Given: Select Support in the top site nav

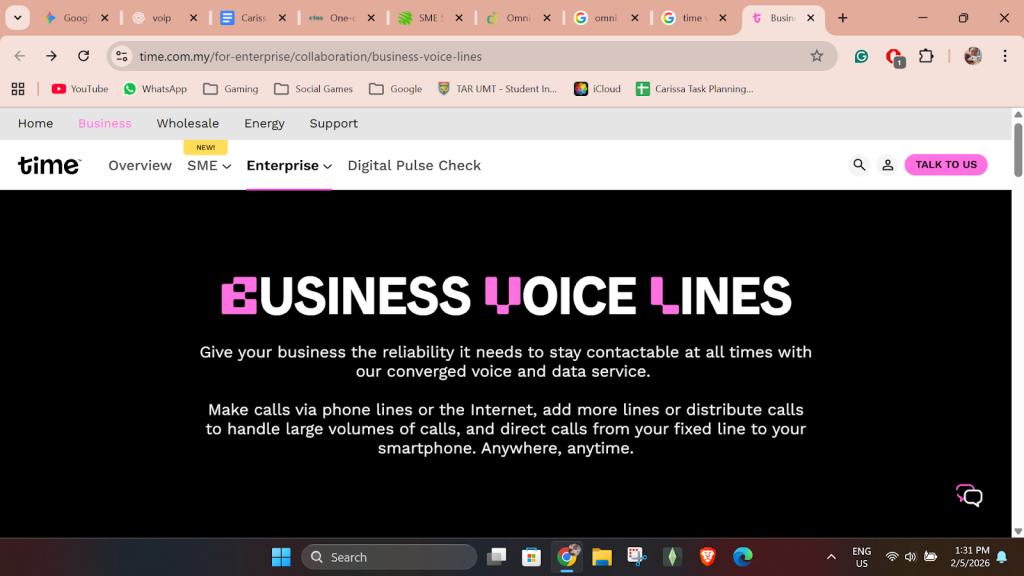Looking at the screenshot, I should pyautogui.click(x=334, y=123).
